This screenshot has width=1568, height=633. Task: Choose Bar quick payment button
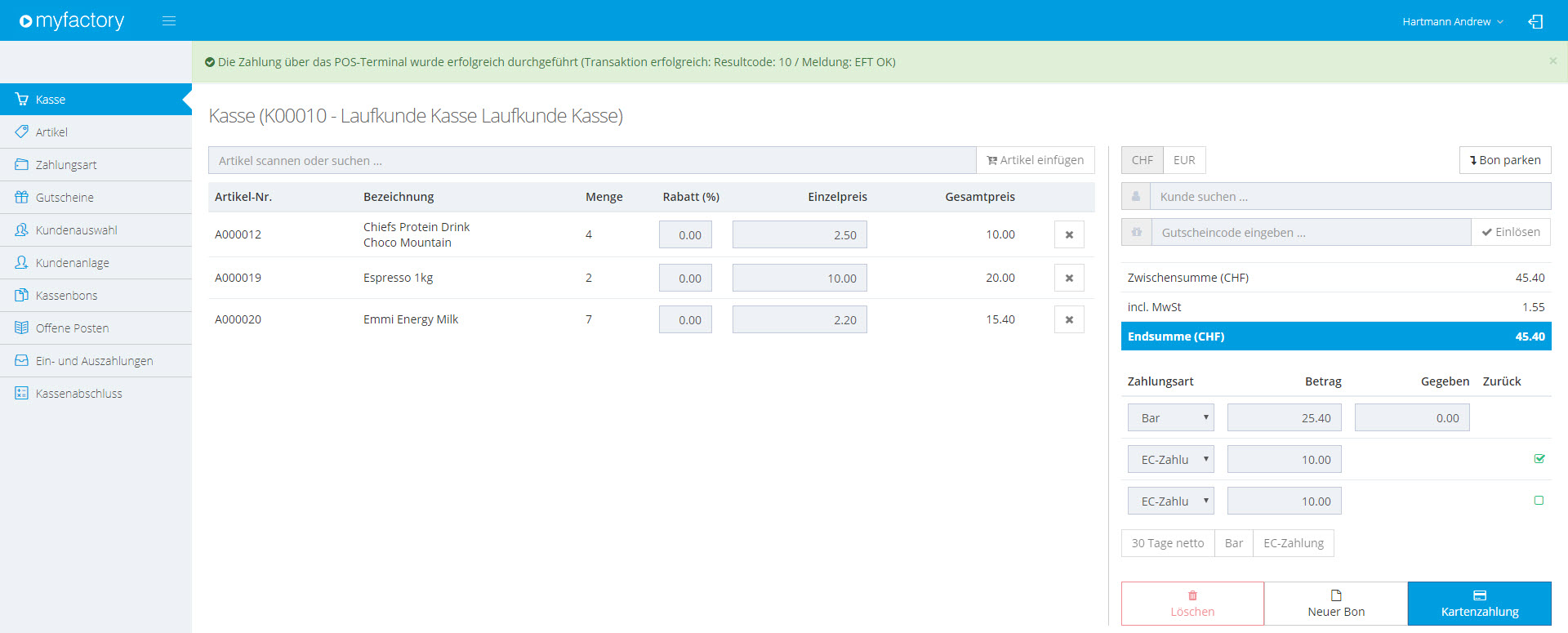coord(1234,543)
